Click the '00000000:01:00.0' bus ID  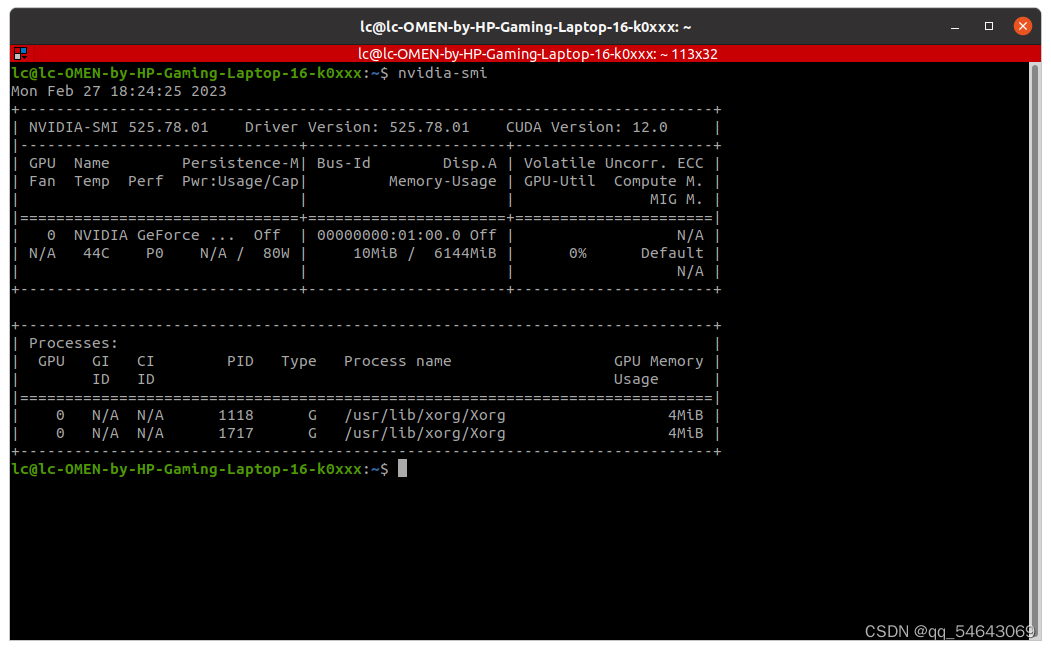pyautogui.click(x=389, y=235)
